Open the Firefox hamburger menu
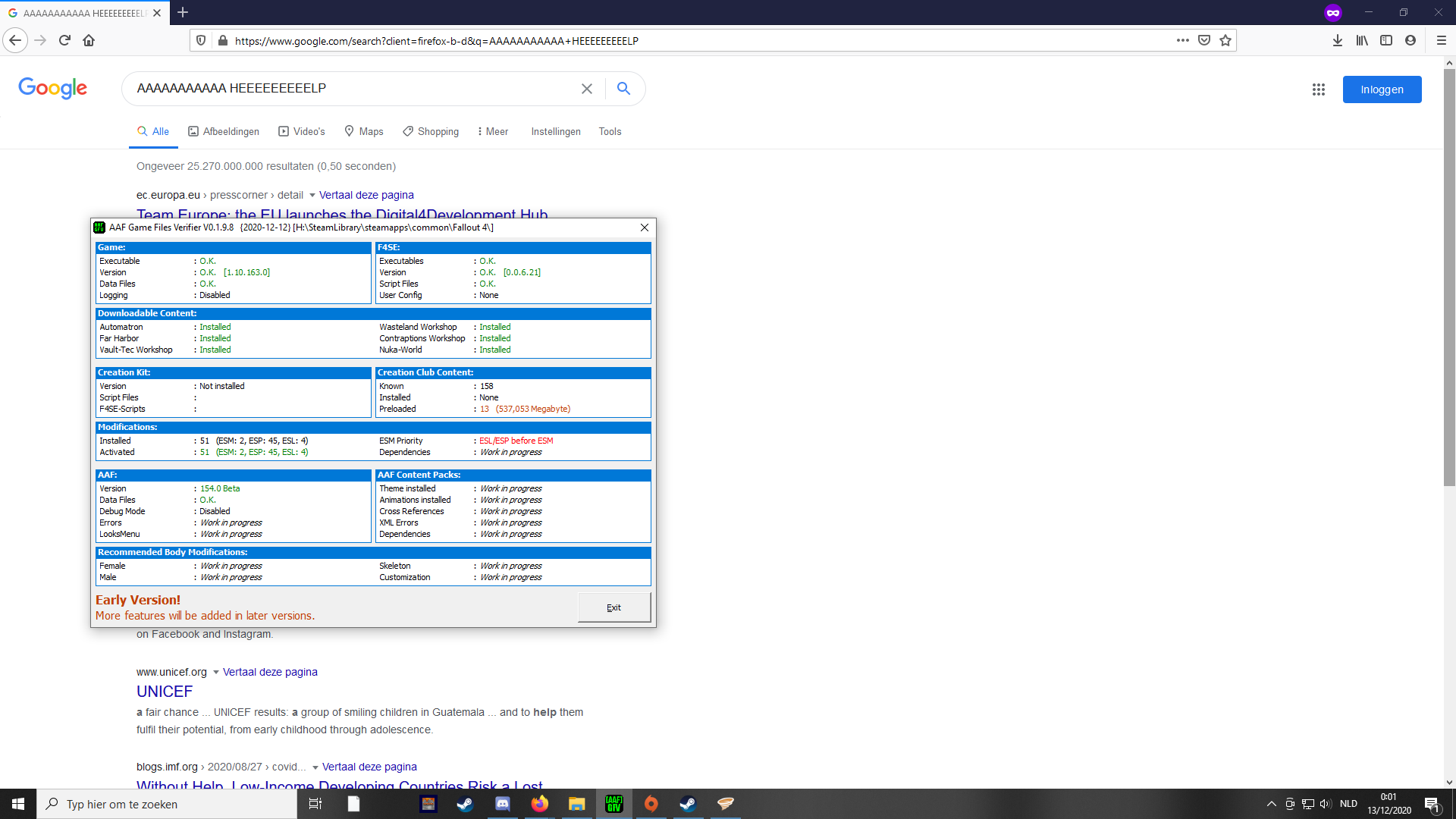The image size is (1456, 819). [x=1441, y=40]
